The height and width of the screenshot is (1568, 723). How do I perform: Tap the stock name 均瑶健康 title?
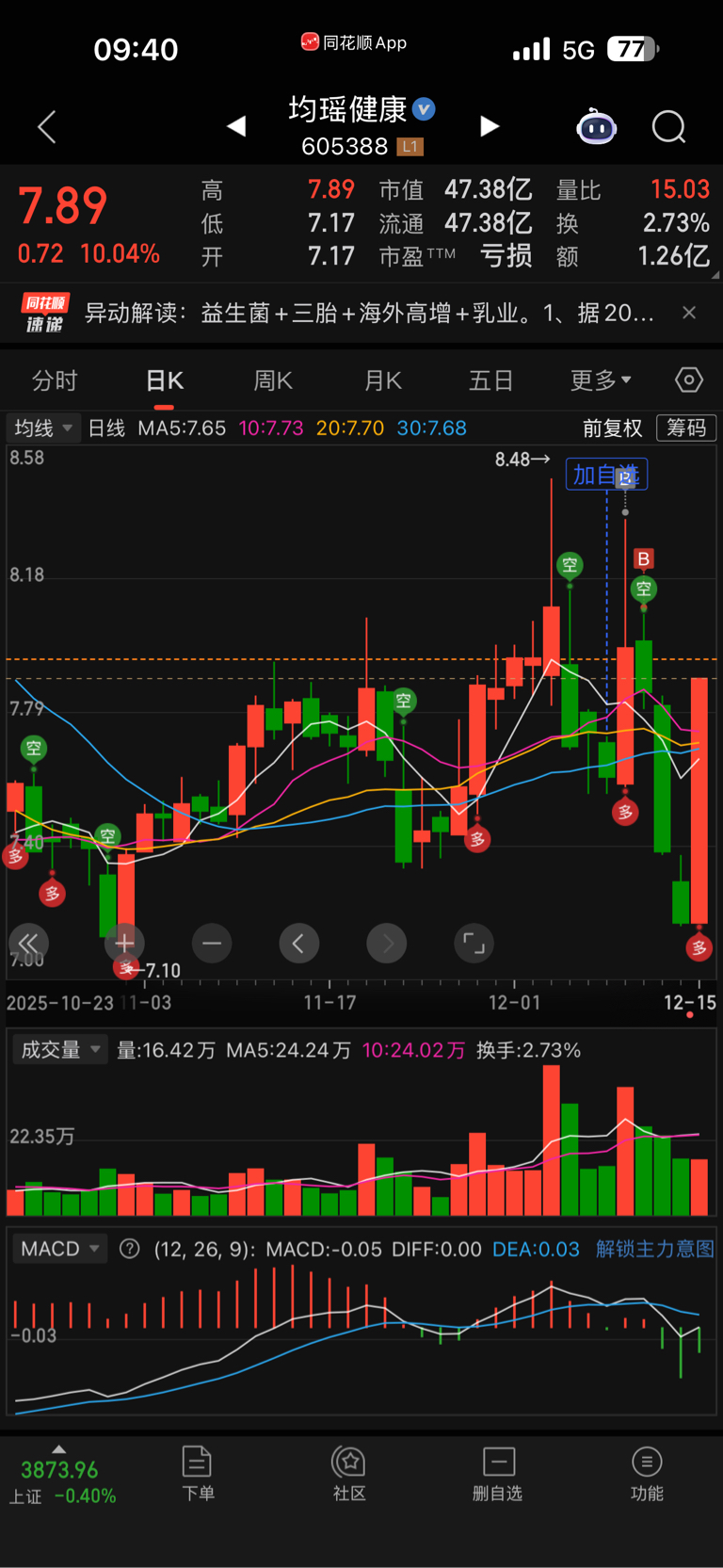point(347,109)
